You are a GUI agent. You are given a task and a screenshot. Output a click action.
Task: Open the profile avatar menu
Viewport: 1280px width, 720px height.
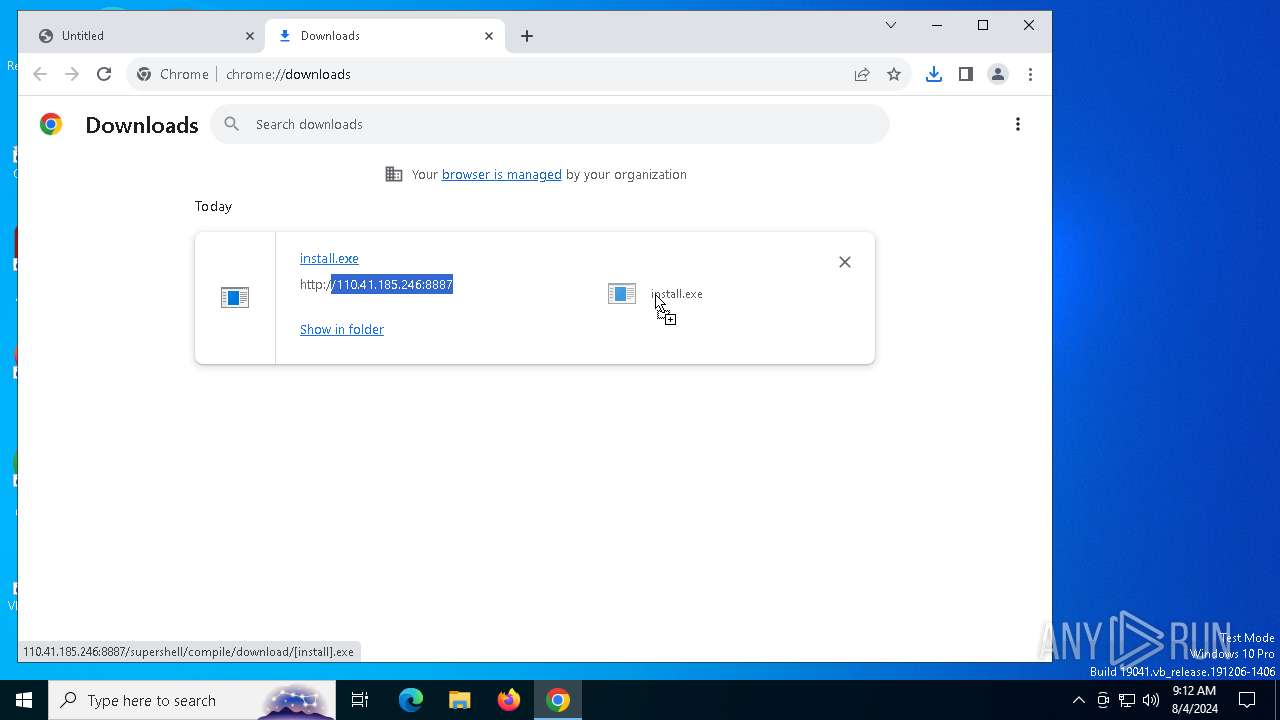click(x=998, y=74)
